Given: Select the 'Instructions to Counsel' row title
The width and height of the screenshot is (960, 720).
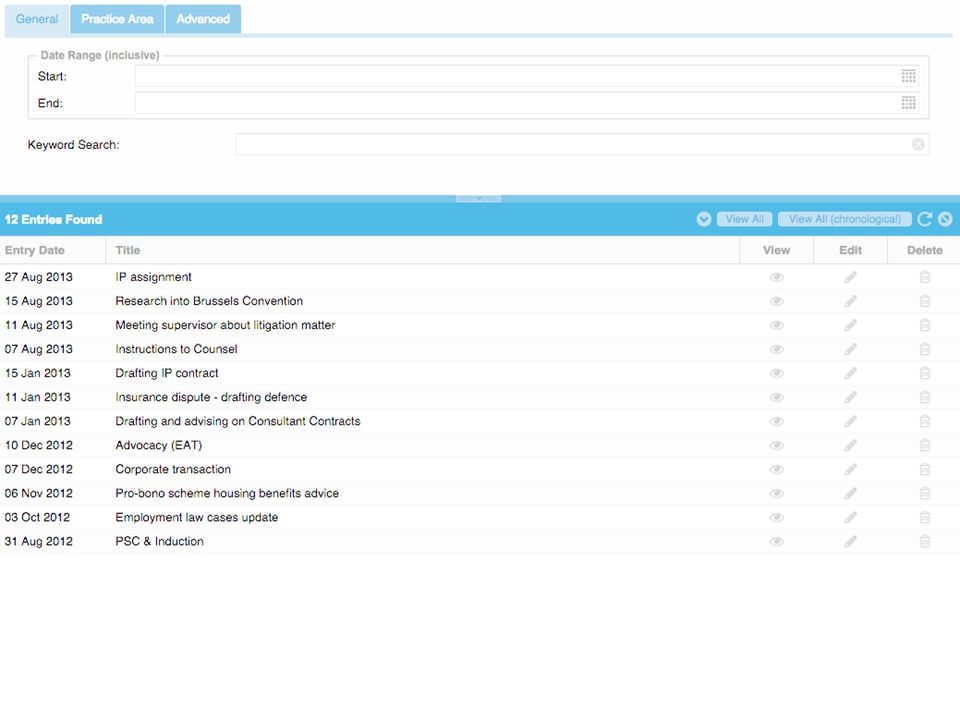Looking at the screenshot, I should tap(176, 349).
